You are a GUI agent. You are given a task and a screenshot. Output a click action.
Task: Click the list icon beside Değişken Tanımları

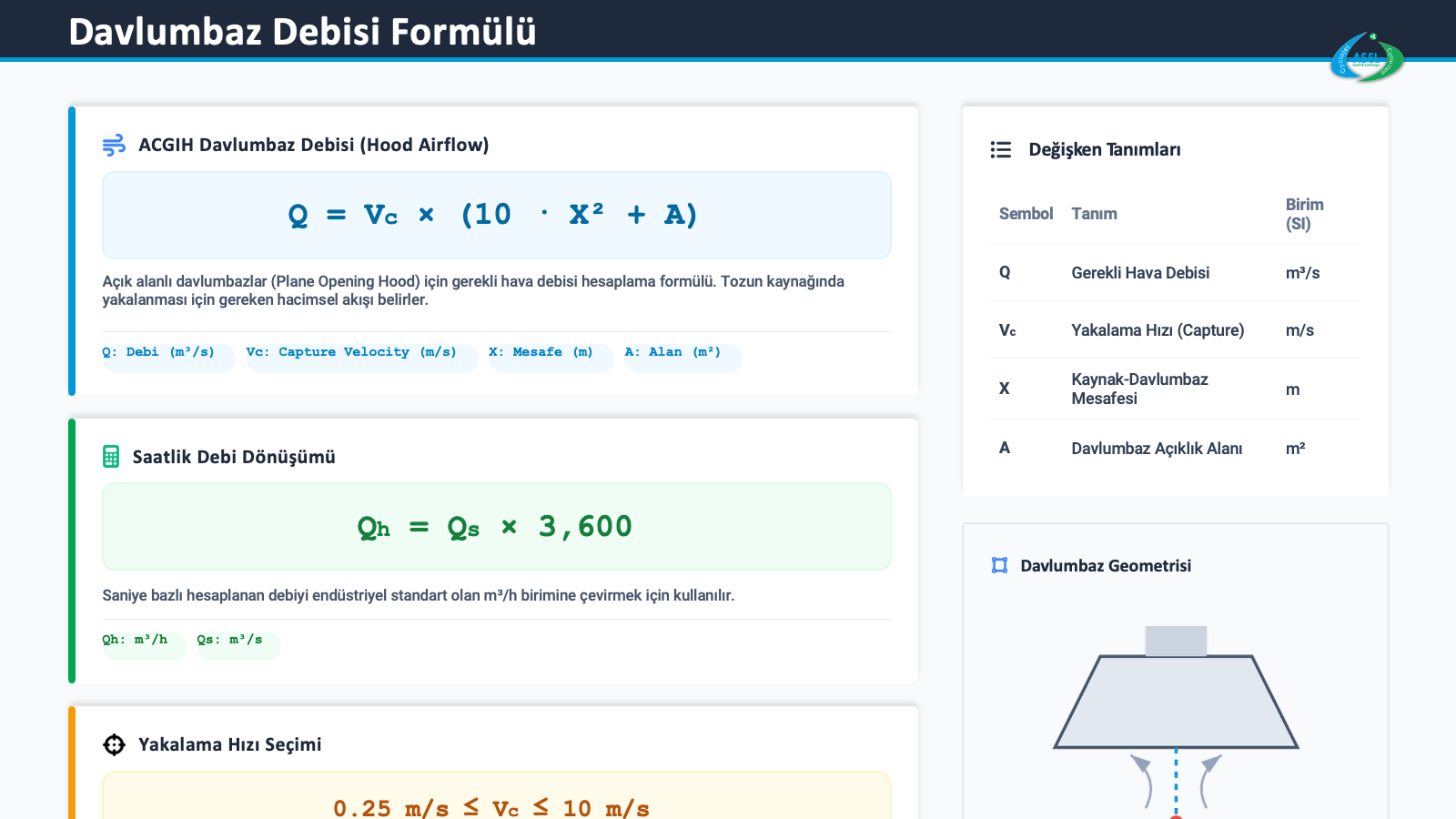pyautogui.click(x=1001, y=149)
